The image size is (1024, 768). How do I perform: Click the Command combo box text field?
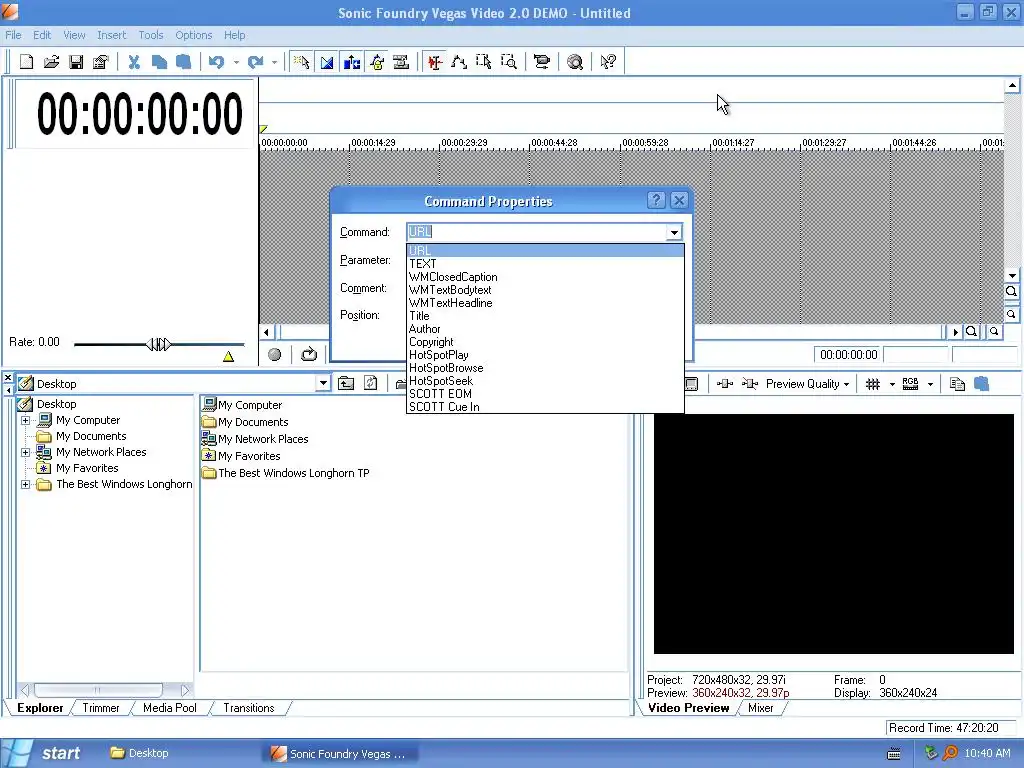pyautogui.click(x=537, y=232)
